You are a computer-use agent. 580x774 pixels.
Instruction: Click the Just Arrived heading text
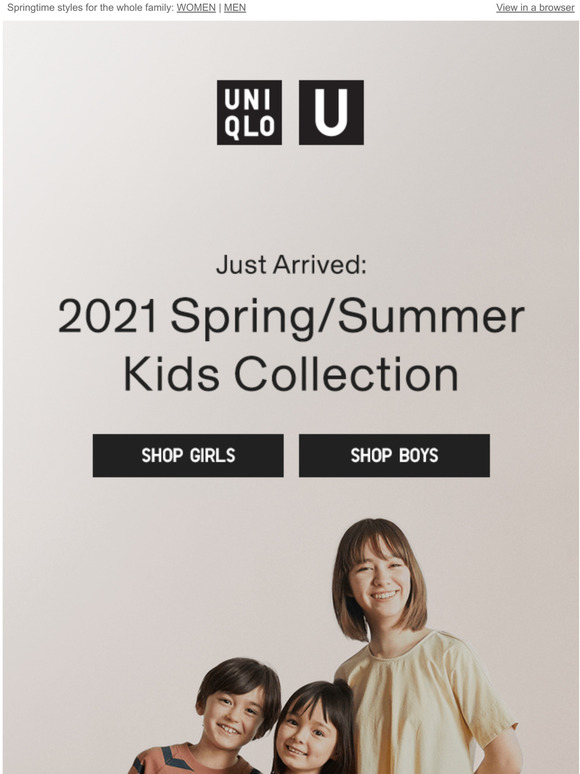coord(291,265)
